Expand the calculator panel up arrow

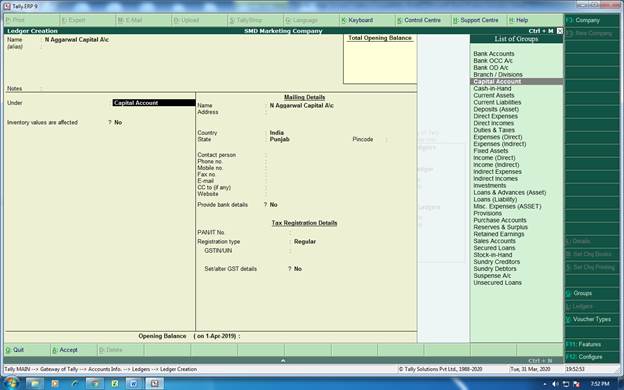point(283,360)
